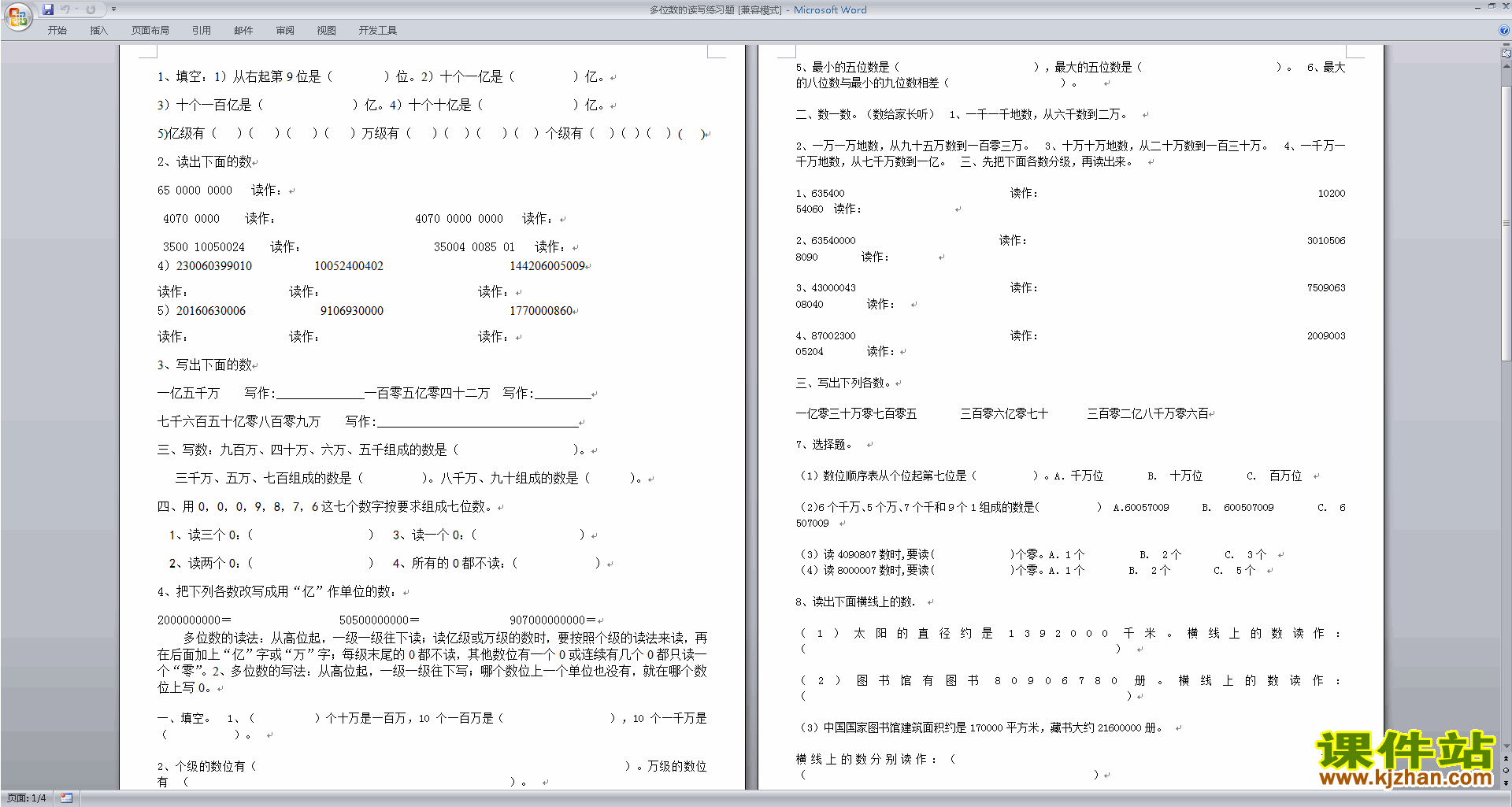
Task: Click the Previous Page double-arrow button
Action: click(x=1506, y=759)
